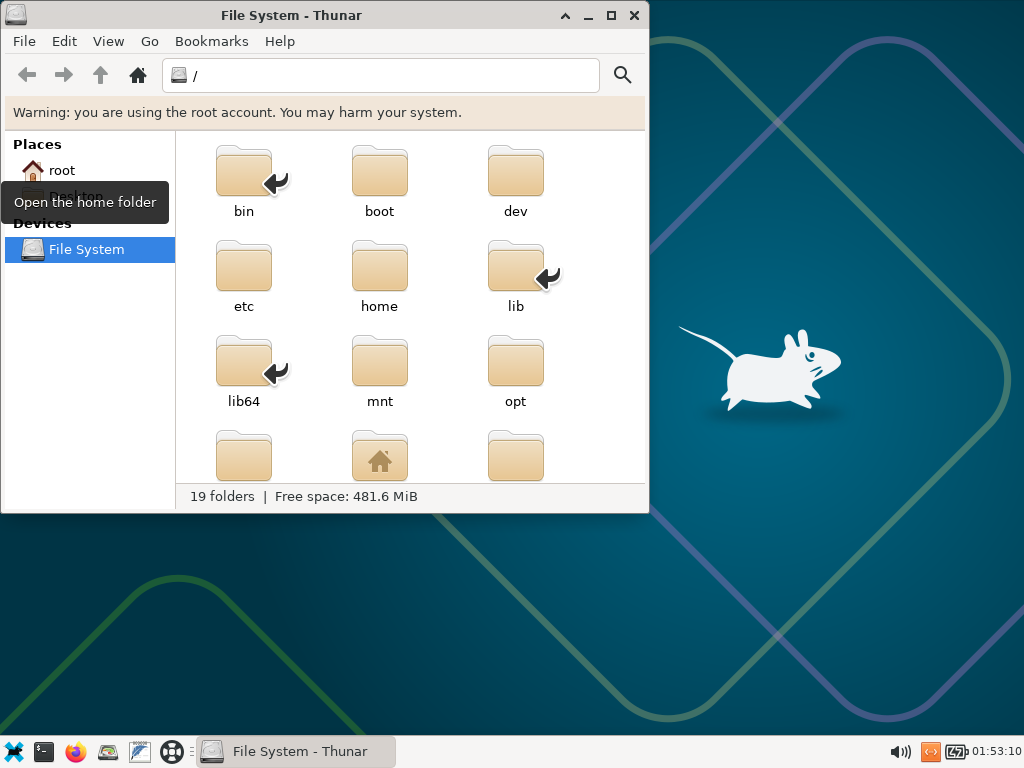The image size is (1024, 768).
Task: Open the task manager panel launcher
Action: coord(108,752)
